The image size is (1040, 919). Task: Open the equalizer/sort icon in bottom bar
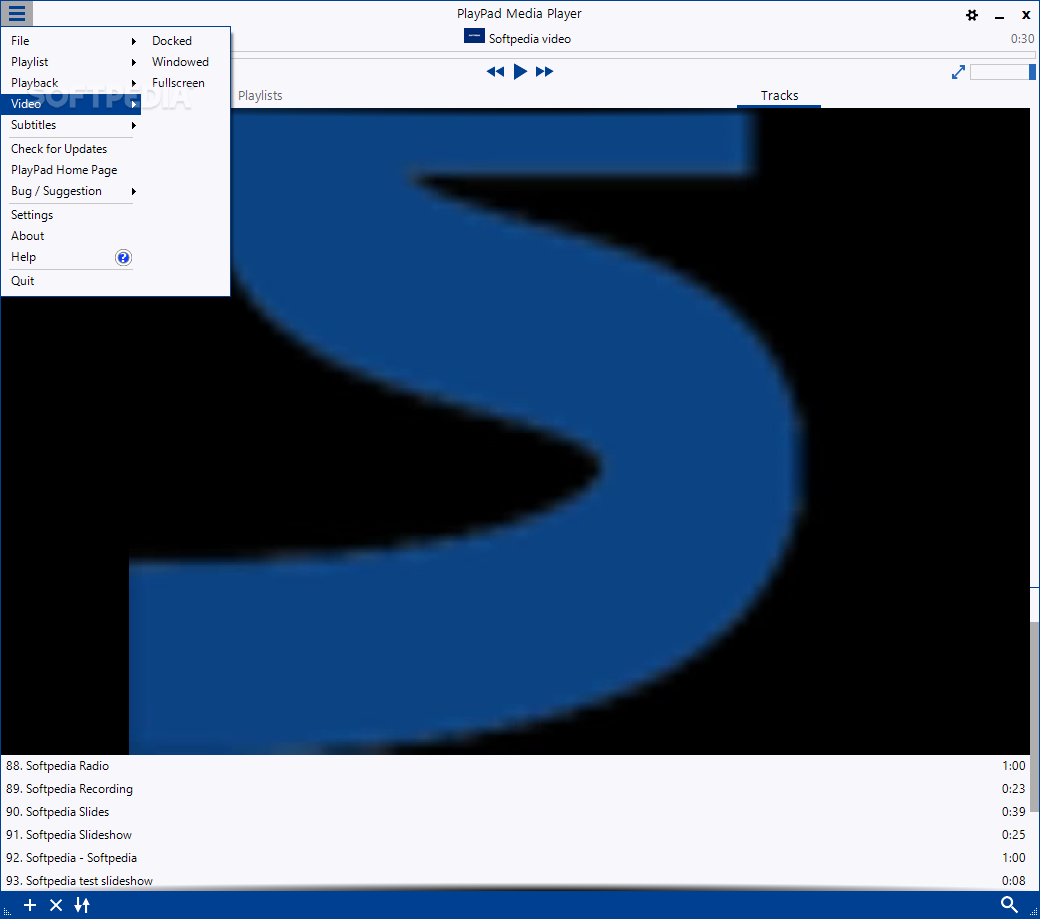point(82,905)
